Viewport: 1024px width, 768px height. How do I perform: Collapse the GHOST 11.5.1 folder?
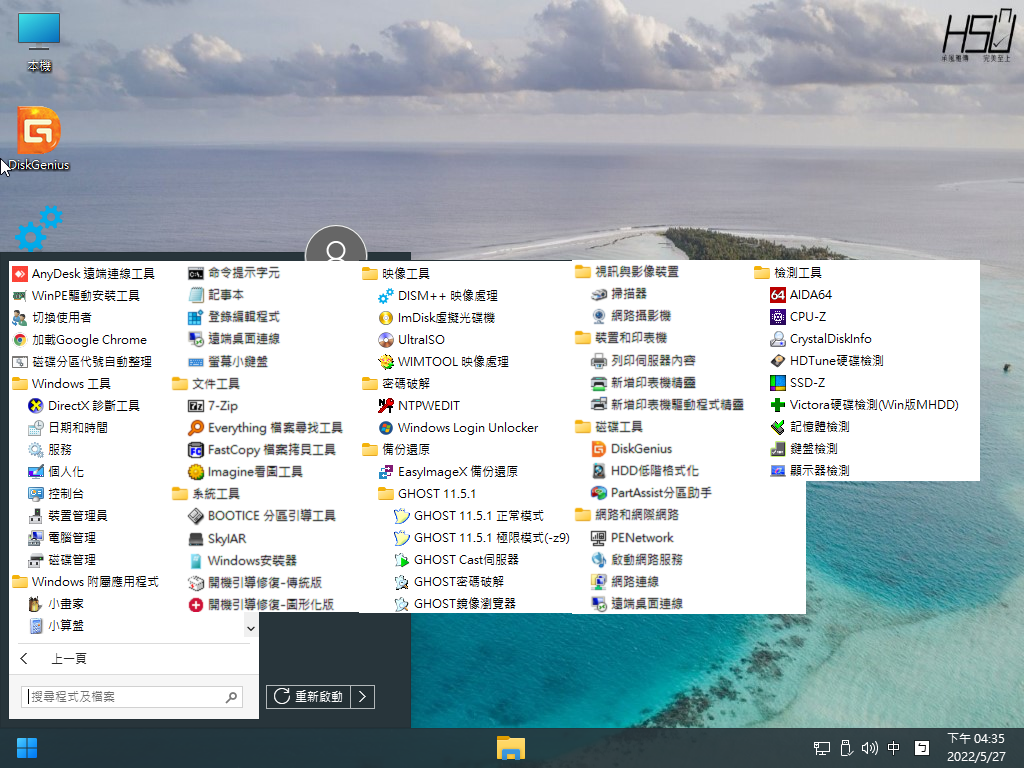(x=428, y=494)
